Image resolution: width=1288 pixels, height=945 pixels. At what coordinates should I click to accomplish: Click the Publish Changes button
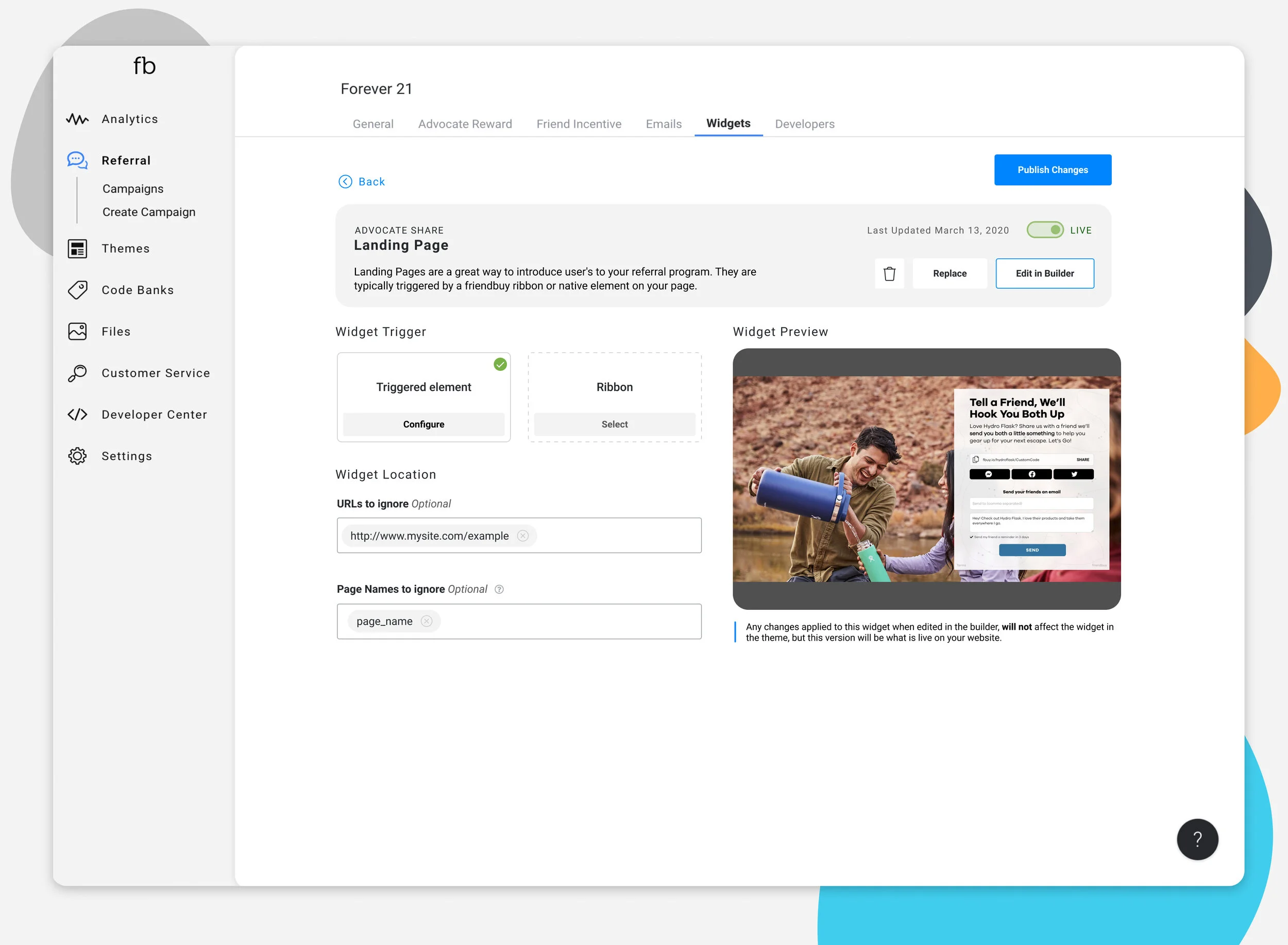pos(1052,170)
